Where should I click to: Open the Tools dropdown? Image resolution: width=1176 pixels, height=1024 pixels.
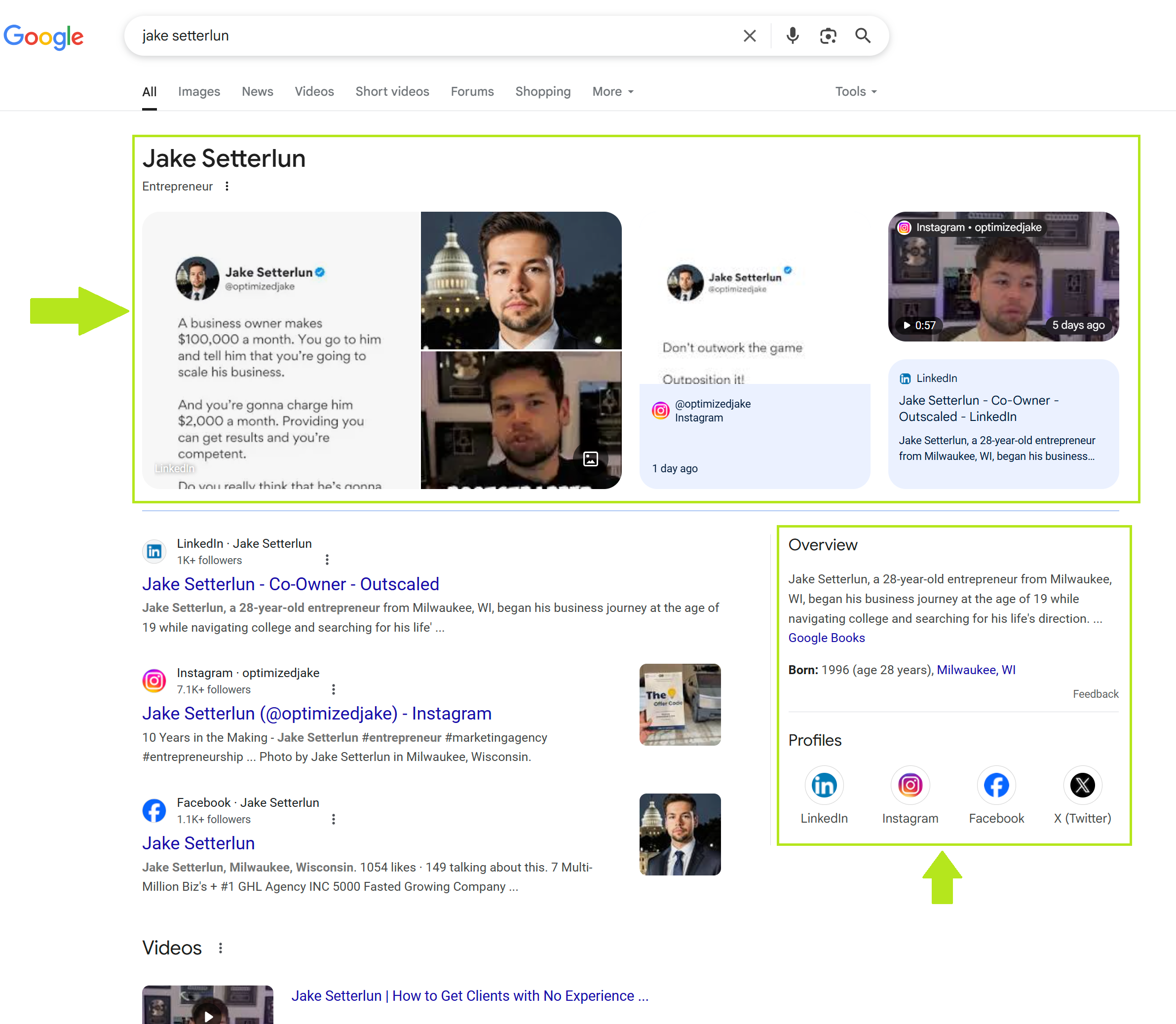point(855,91)
